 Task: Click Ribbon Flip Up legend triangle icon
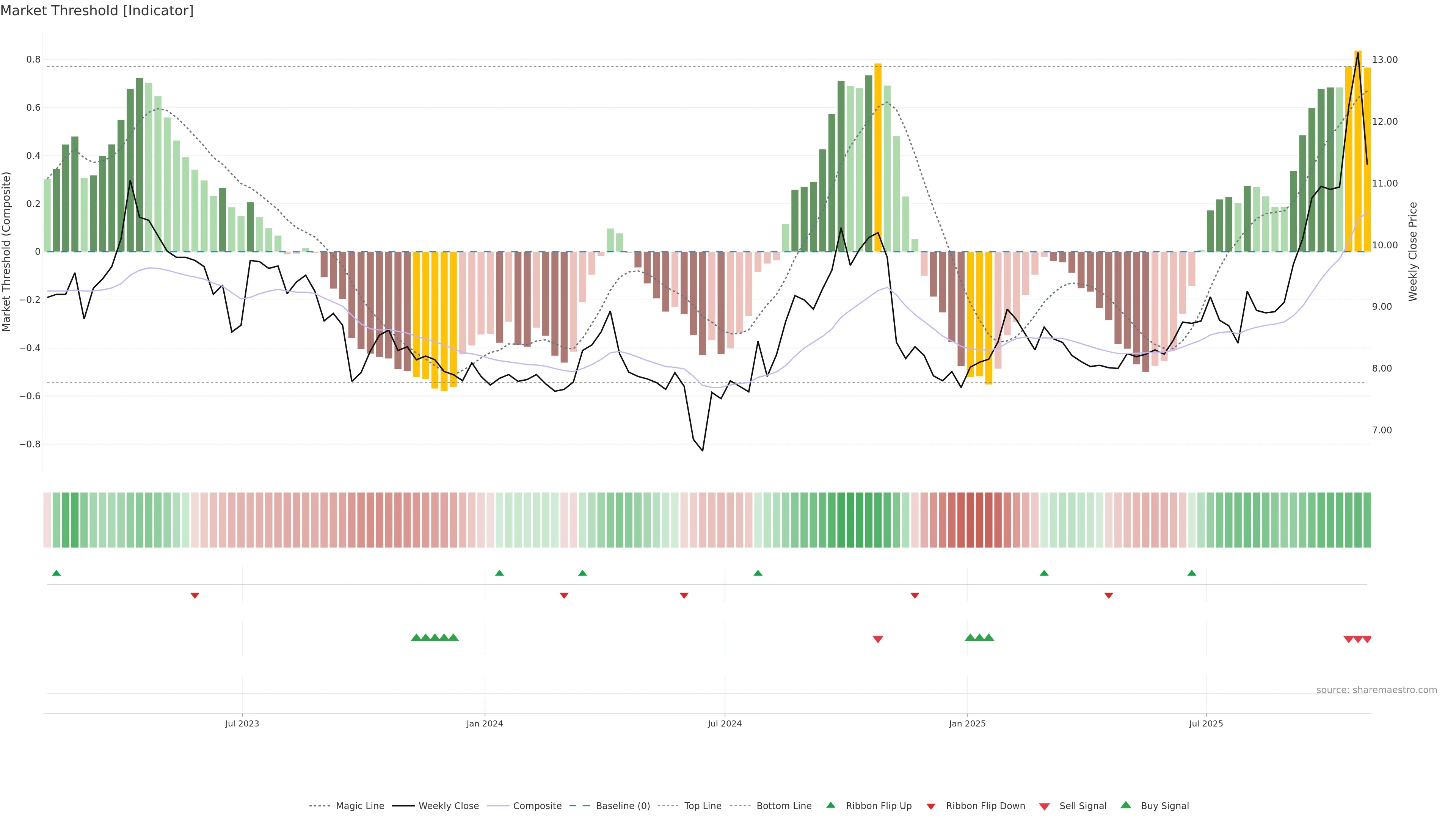[830, 805]
